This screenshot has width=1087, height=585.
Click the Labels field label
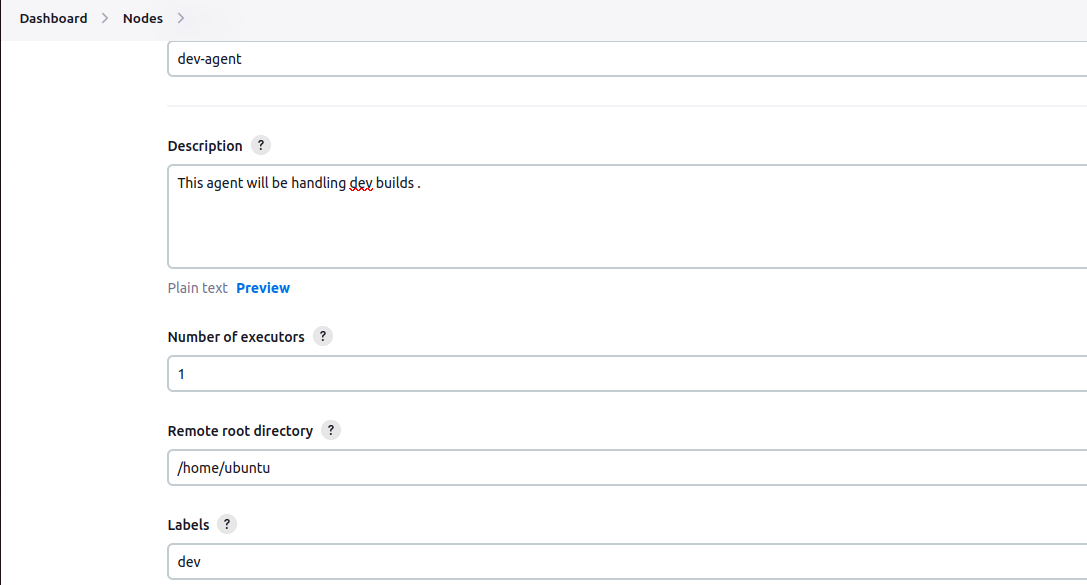coord(189,525)
